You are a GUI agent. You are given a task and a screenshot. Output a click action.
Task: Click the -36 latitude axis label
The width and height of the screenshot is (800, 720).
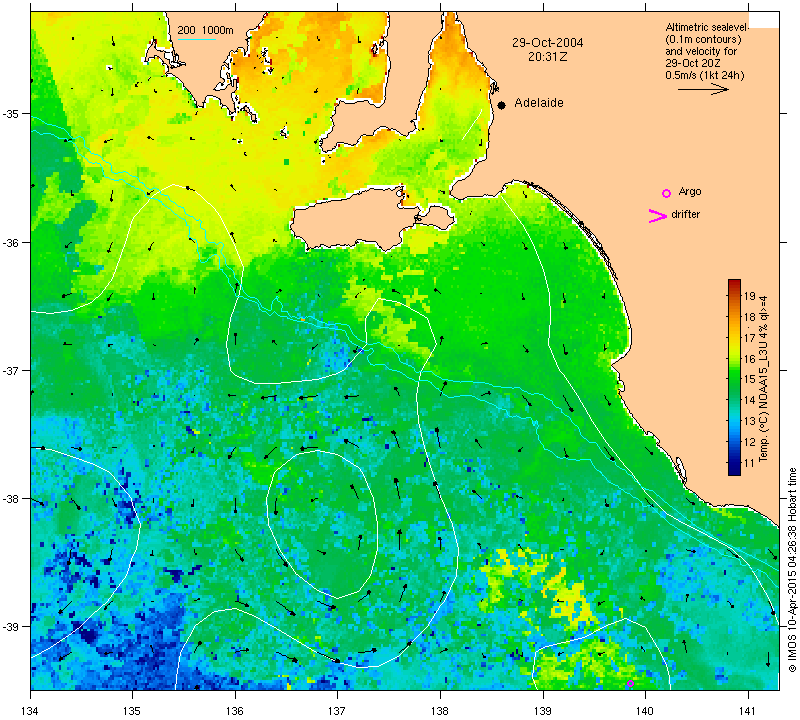pyautogui.click(x=10, y=242)
